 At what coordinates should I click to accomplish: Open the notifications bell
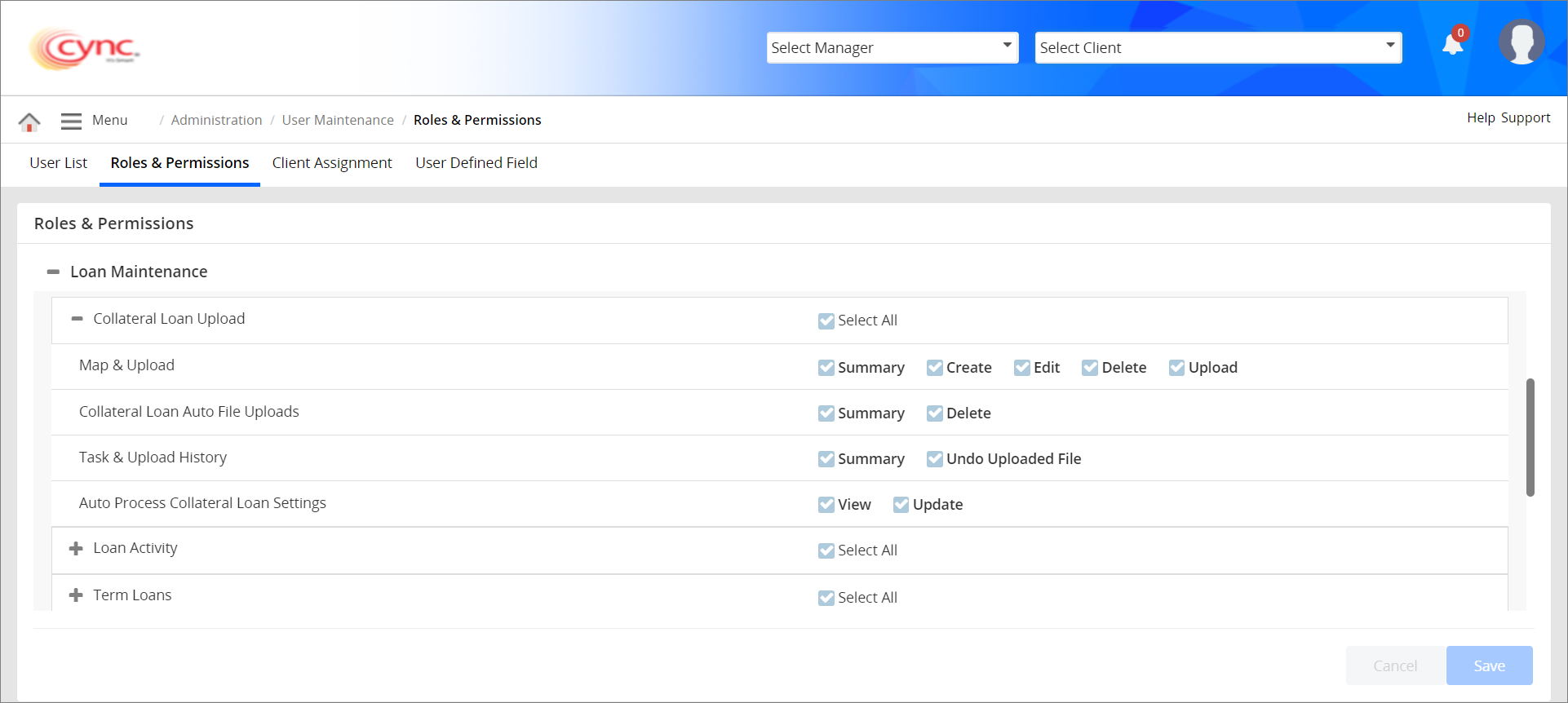click(x=1452, y=44)
